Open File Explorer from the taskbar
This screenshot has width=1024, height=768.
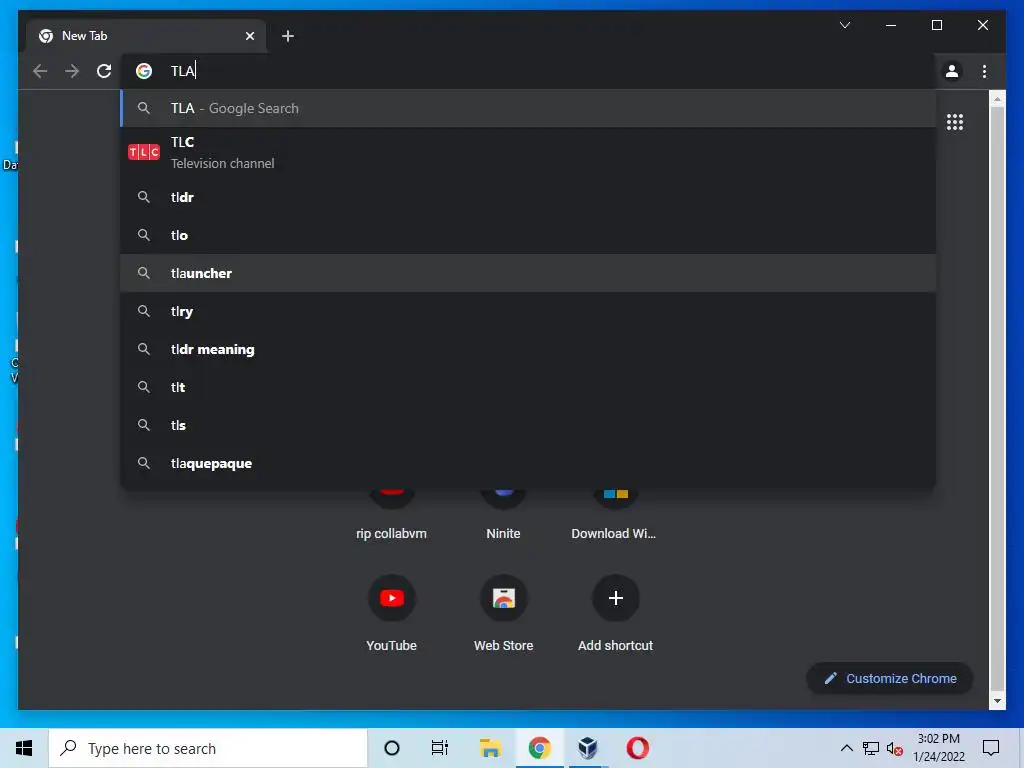click(x=490, y=748)
